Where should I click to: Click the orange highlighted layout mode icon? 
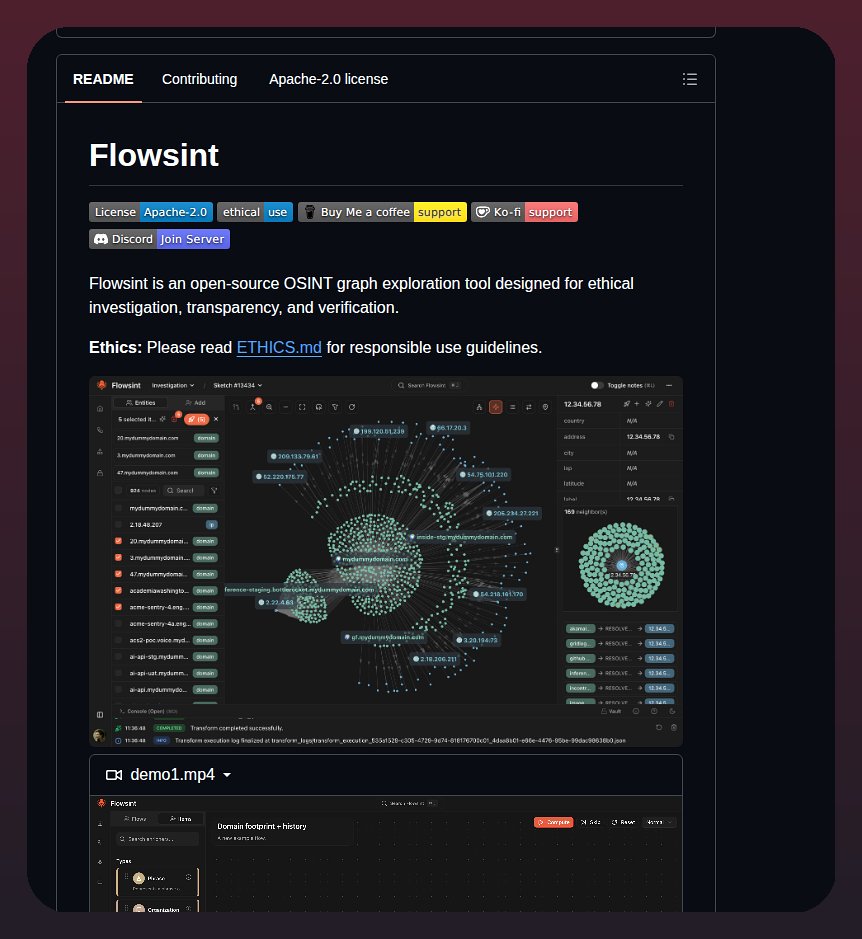[496, 407]
